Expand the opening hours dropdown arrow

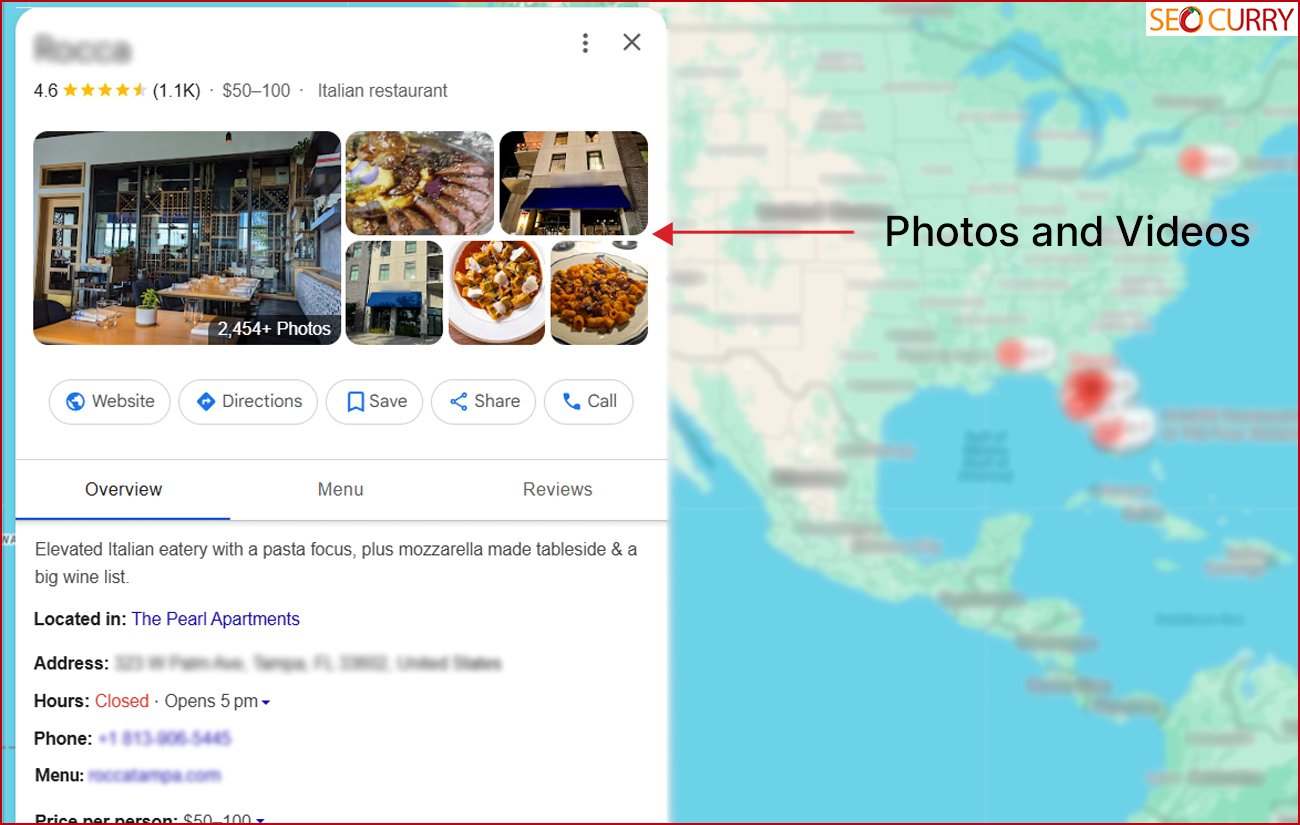[x=266, y=702]
